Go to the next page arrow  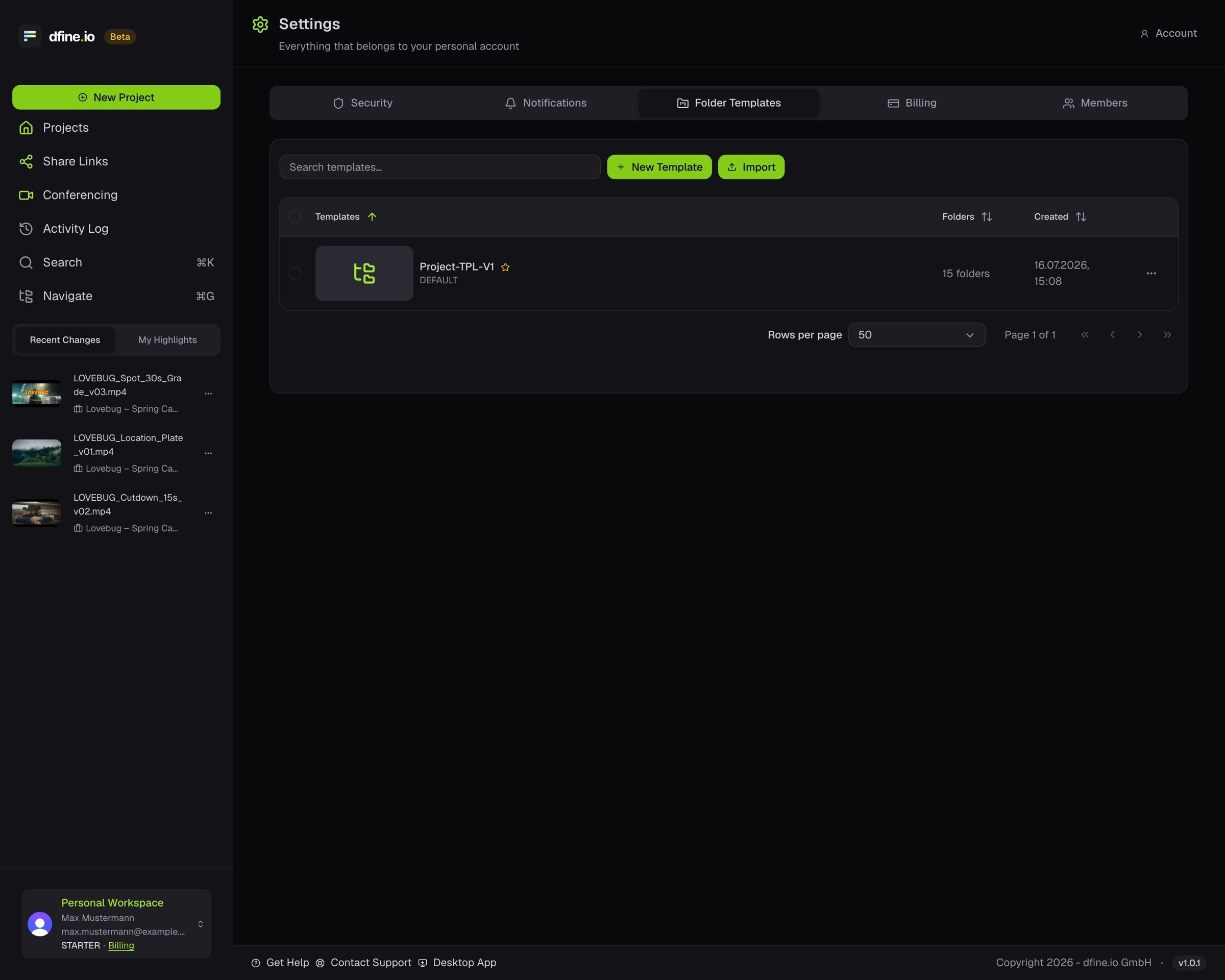(1140, 335)
